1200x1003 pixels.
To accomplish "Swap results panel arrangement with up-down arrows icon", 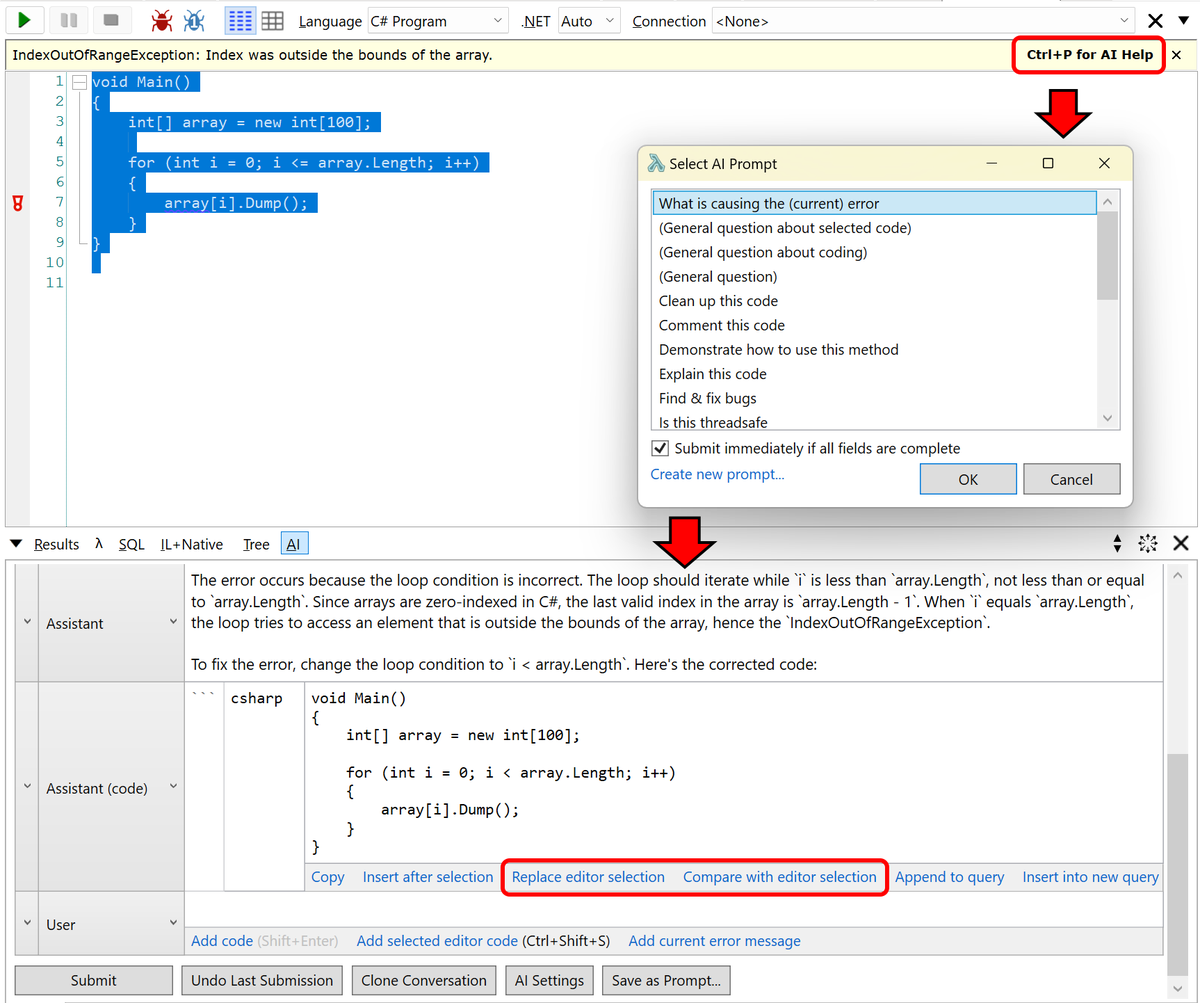I will pos(1117,543).
